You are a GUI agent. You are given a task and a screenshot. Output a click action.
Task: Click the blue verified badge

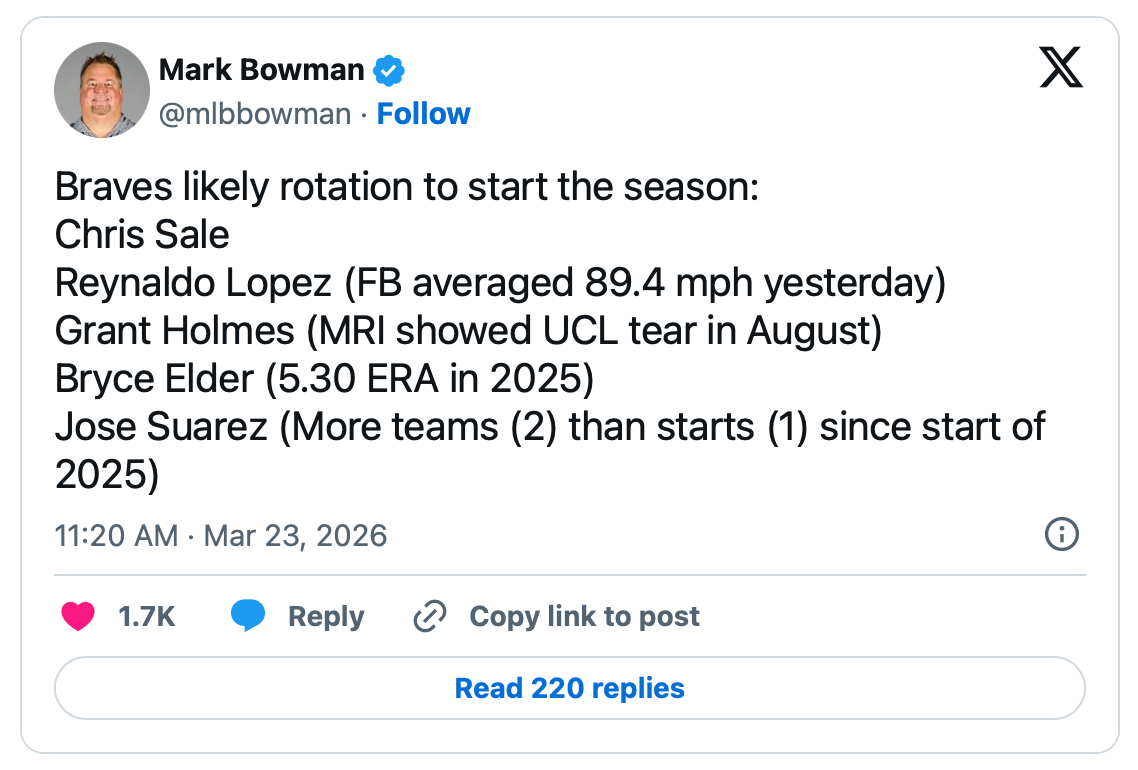388,70
